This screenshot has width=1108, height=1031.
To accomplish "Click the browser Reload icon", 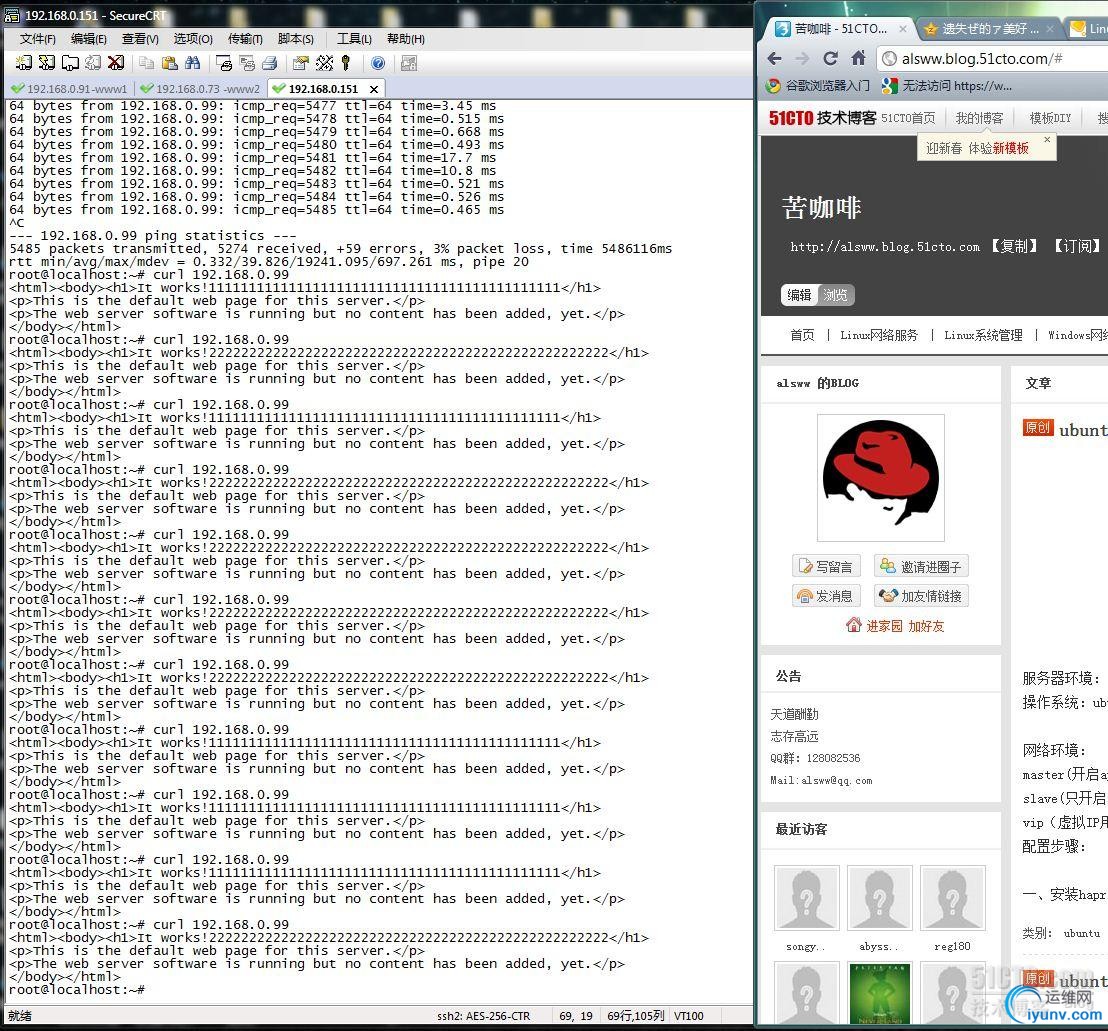I will (830, 59).
